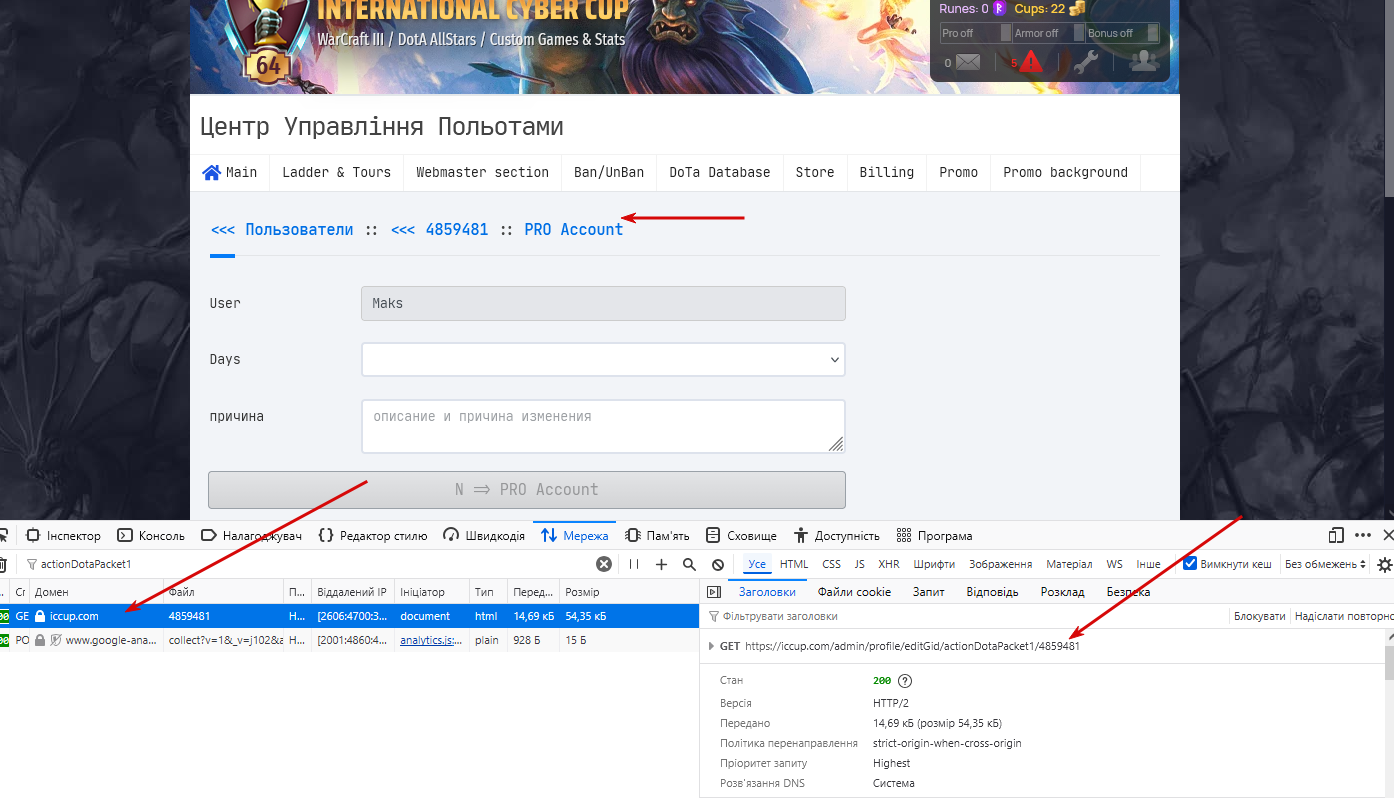
Task: Open the Консоль devtools tab
Action: (151, 535)
